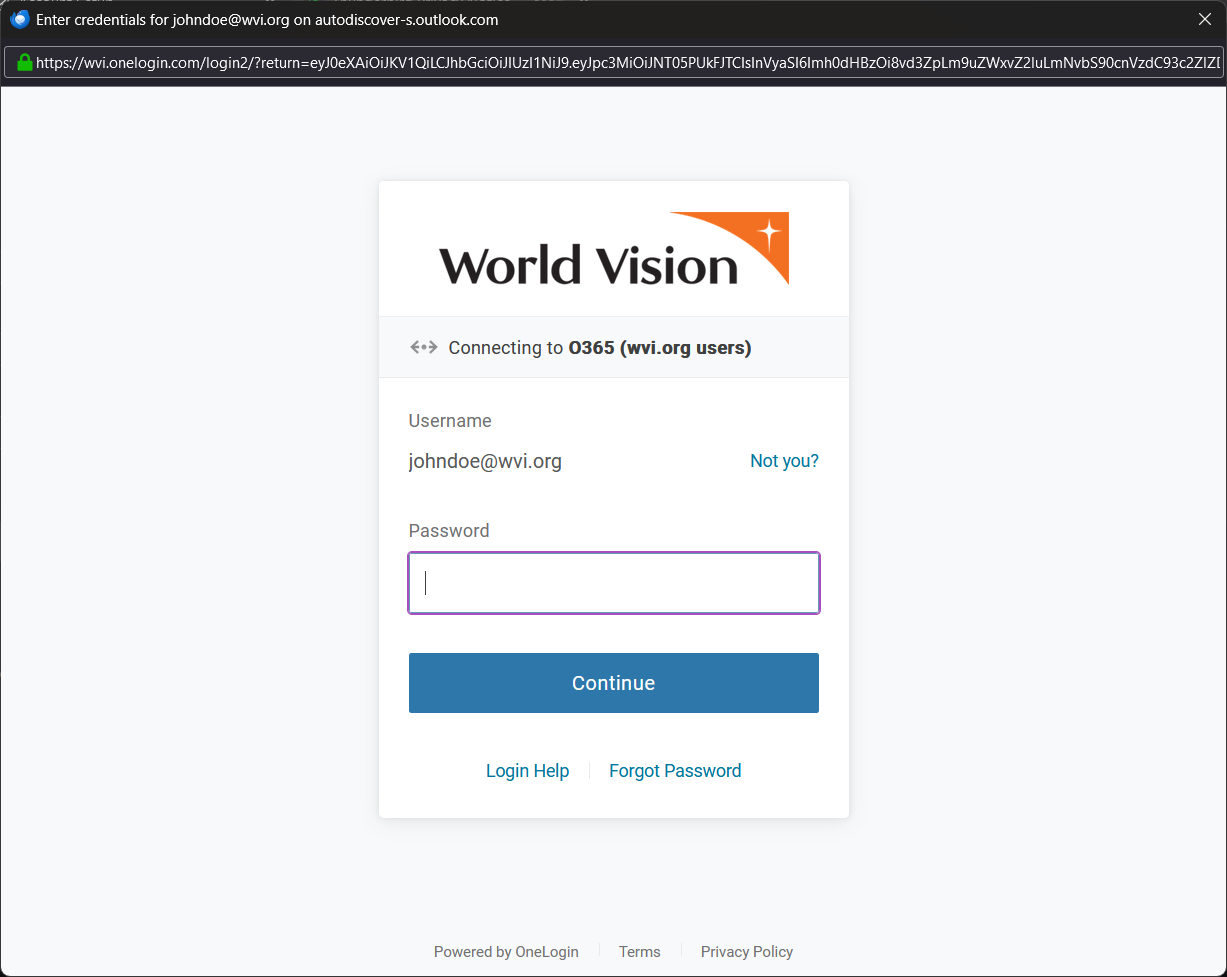Click the Powered by OneLogin link
Viewport: 1227px width, 977px height.
coord(506,952)
